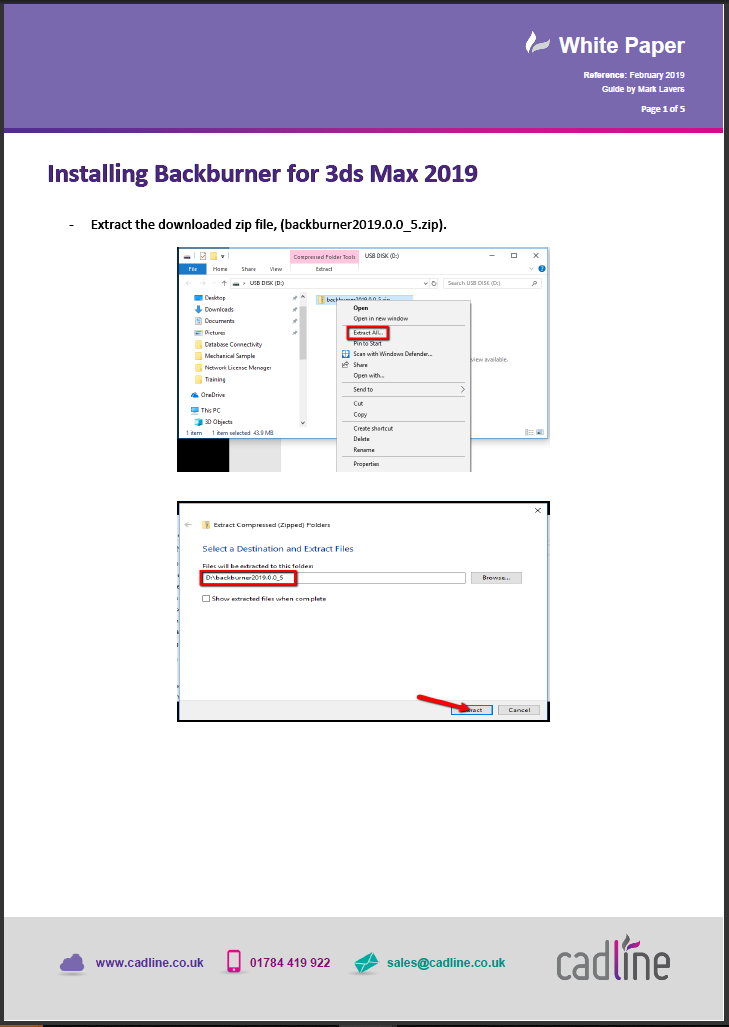729x1027 pixels.
Task: Choose Open in new window menu entry
Action: point(381,319)
